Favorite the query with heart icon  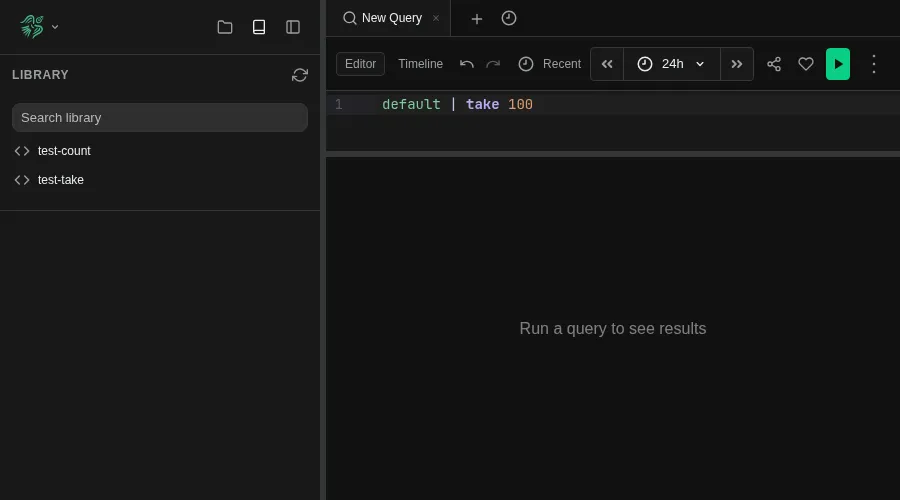click(806, 64)
